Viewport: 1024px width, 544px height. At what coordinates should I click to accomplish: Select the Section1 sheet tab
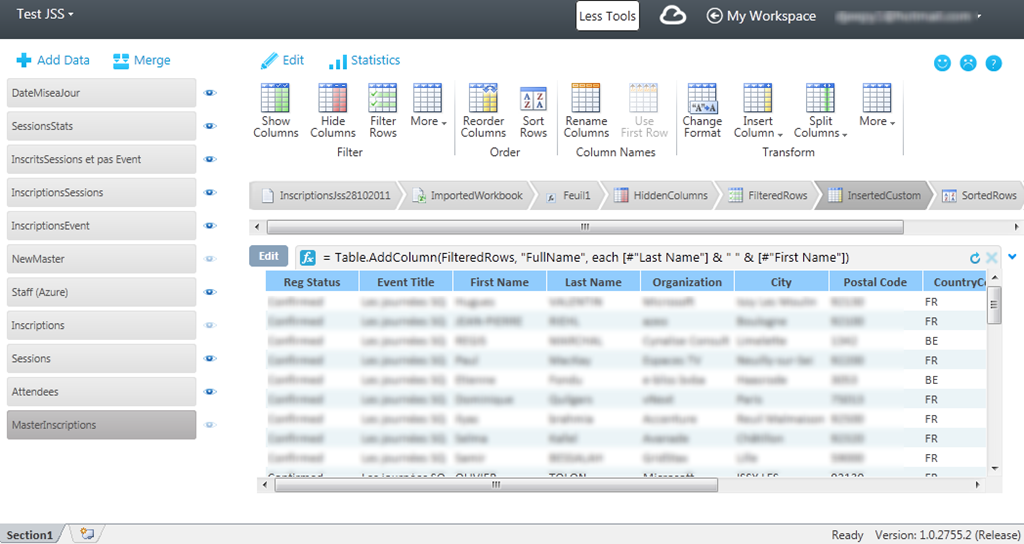[x=31, y=535]
